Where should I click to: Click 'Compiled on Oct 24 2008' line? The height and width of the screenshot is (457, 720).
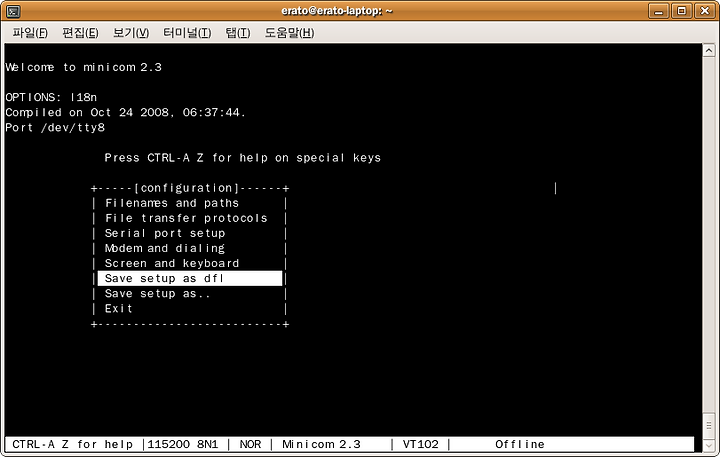pos(125,113)
